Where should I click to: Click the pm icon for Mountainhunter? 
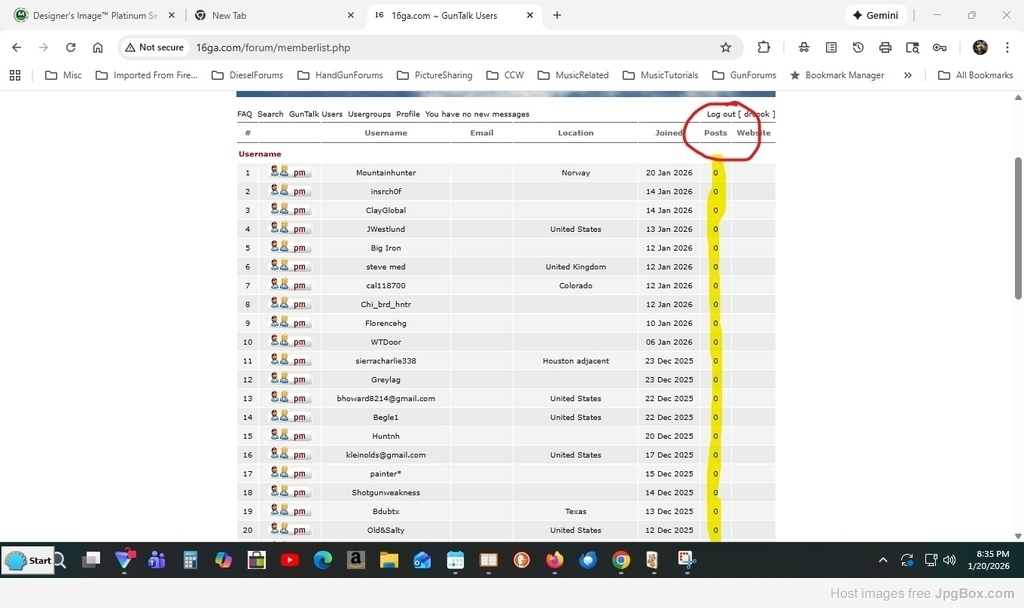tap(301, 173)
